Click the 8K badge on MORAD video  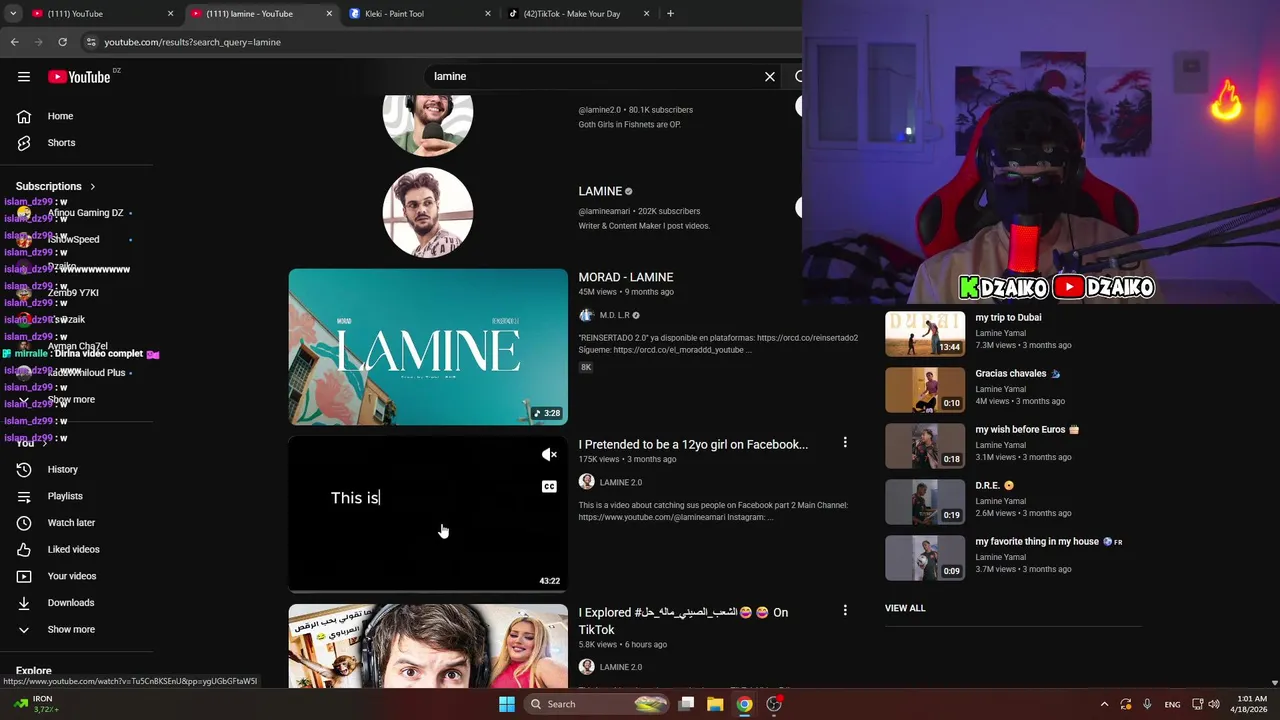point(586,367)
